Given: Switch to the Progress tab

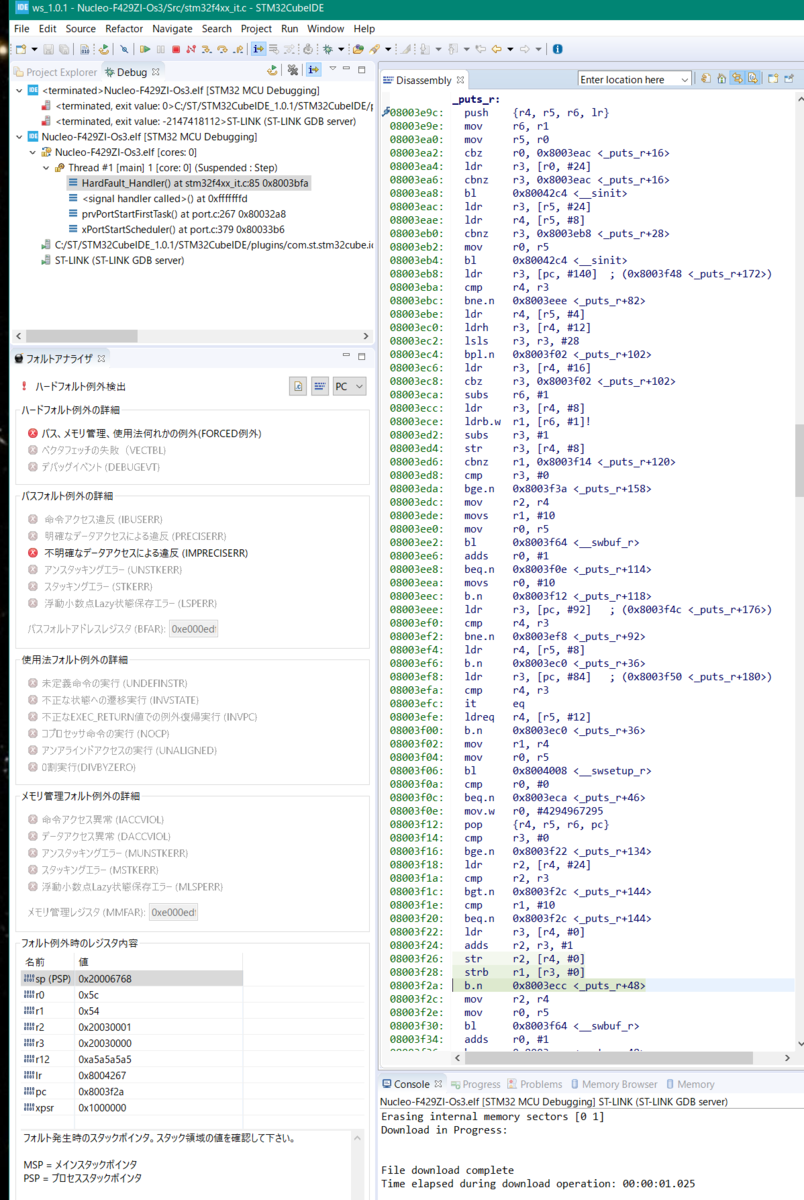Looking at the screenshot, I should (474, 1084).
